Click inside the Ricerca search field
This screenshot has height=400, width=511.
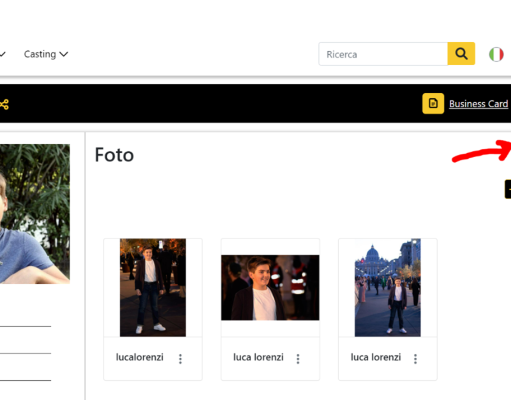(x=383, y=54)
